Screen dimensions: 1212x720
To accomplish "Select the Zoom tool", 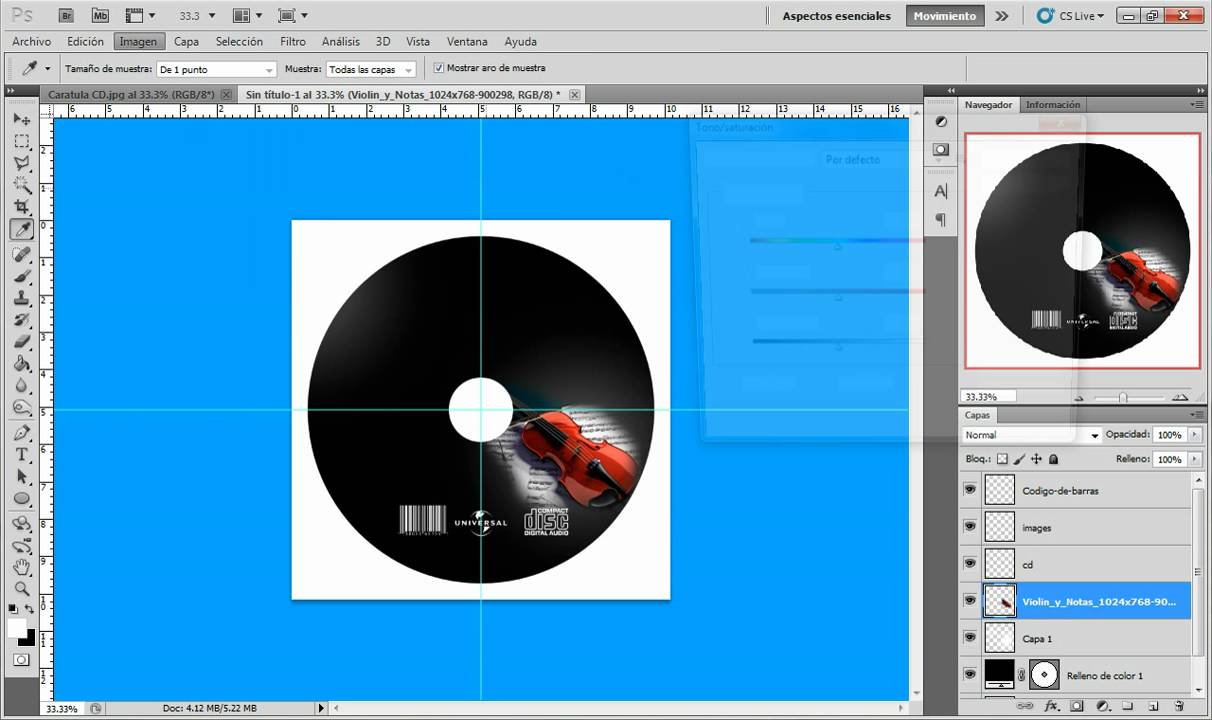I will pos(21,589).
